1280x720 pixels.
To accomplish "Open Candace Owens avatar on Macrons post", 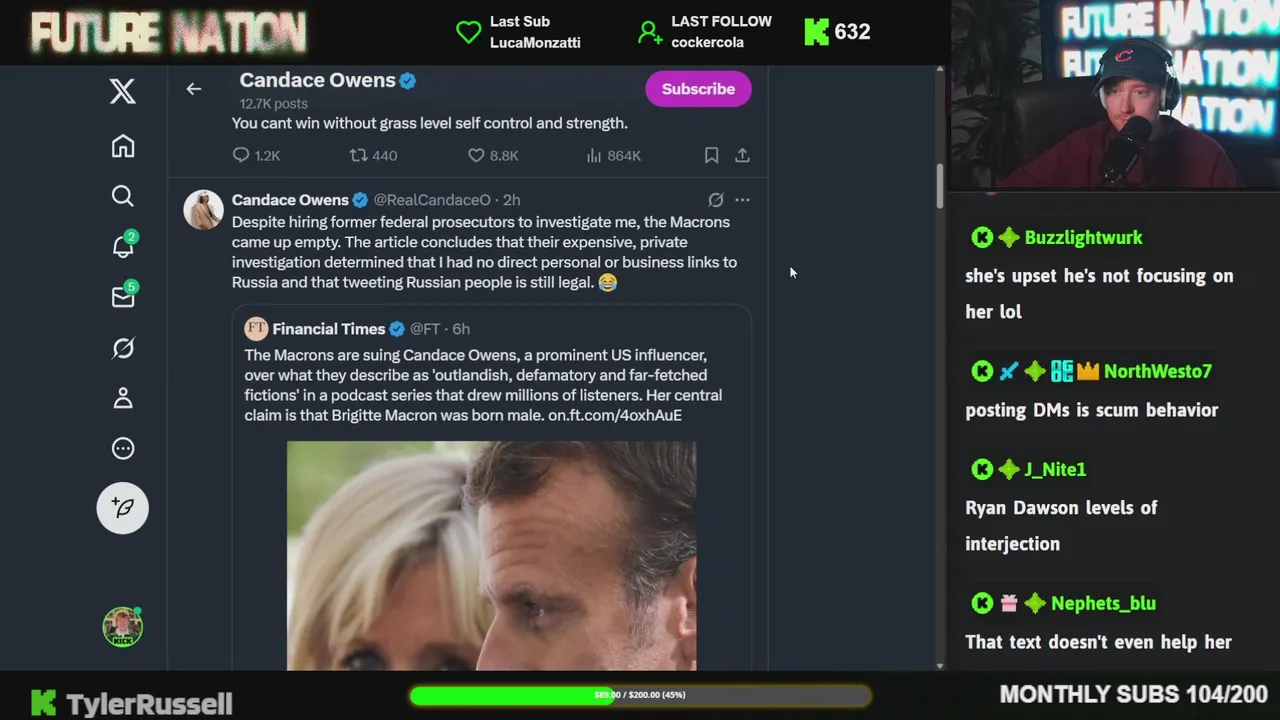I will tap(204, 210).
